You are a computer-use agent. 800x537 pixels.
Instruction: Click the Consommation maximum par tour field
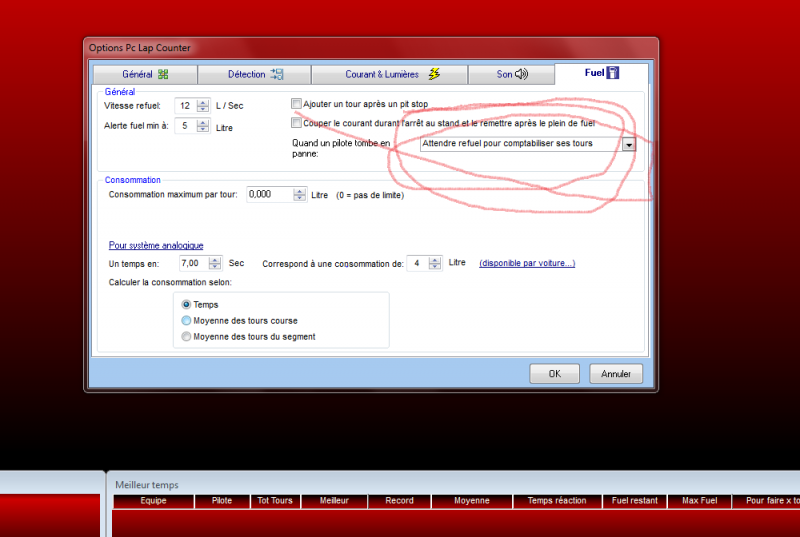pos(270,194)
